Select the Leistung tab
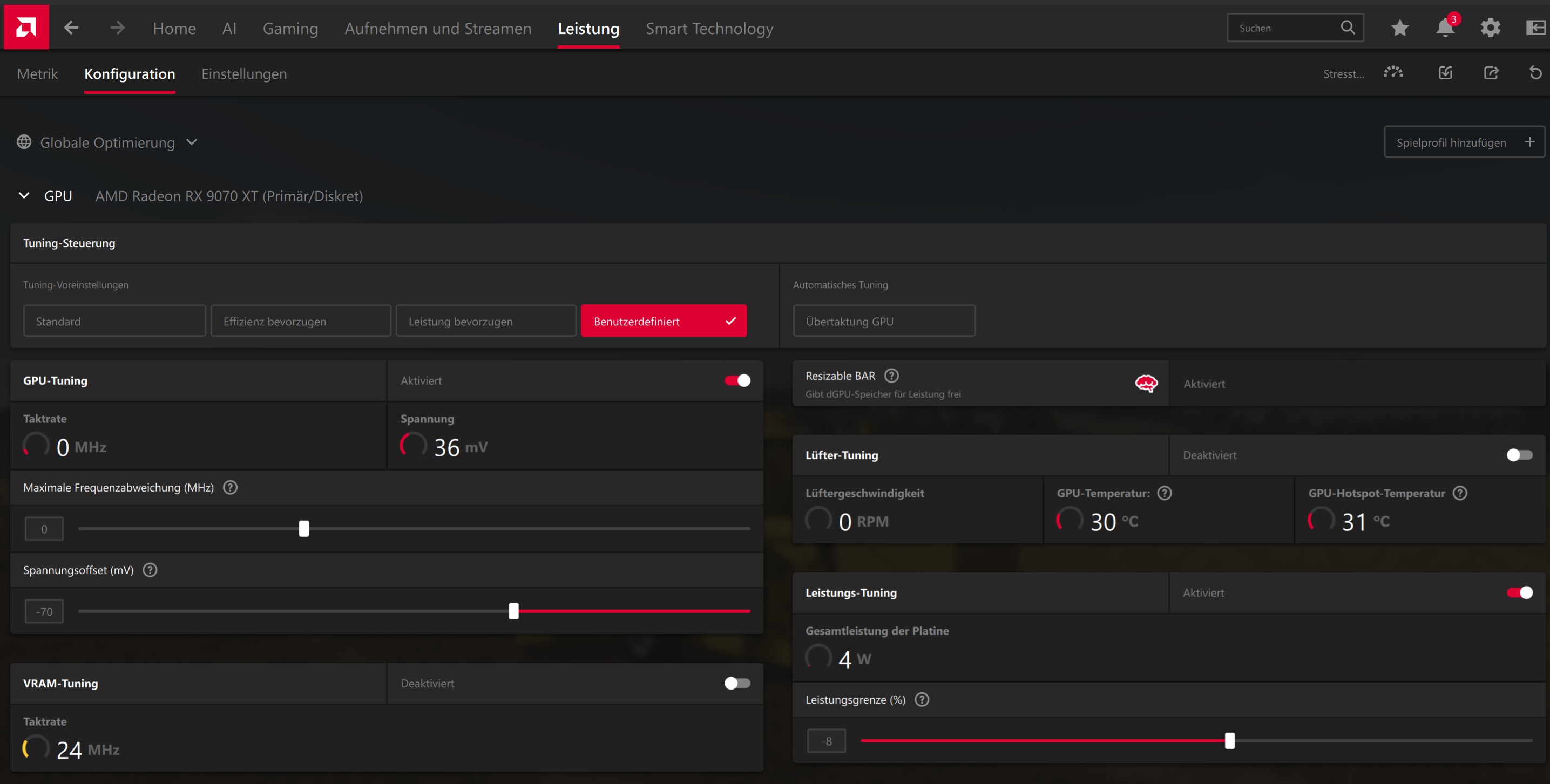1550x784 pixels. coord(588,28)
